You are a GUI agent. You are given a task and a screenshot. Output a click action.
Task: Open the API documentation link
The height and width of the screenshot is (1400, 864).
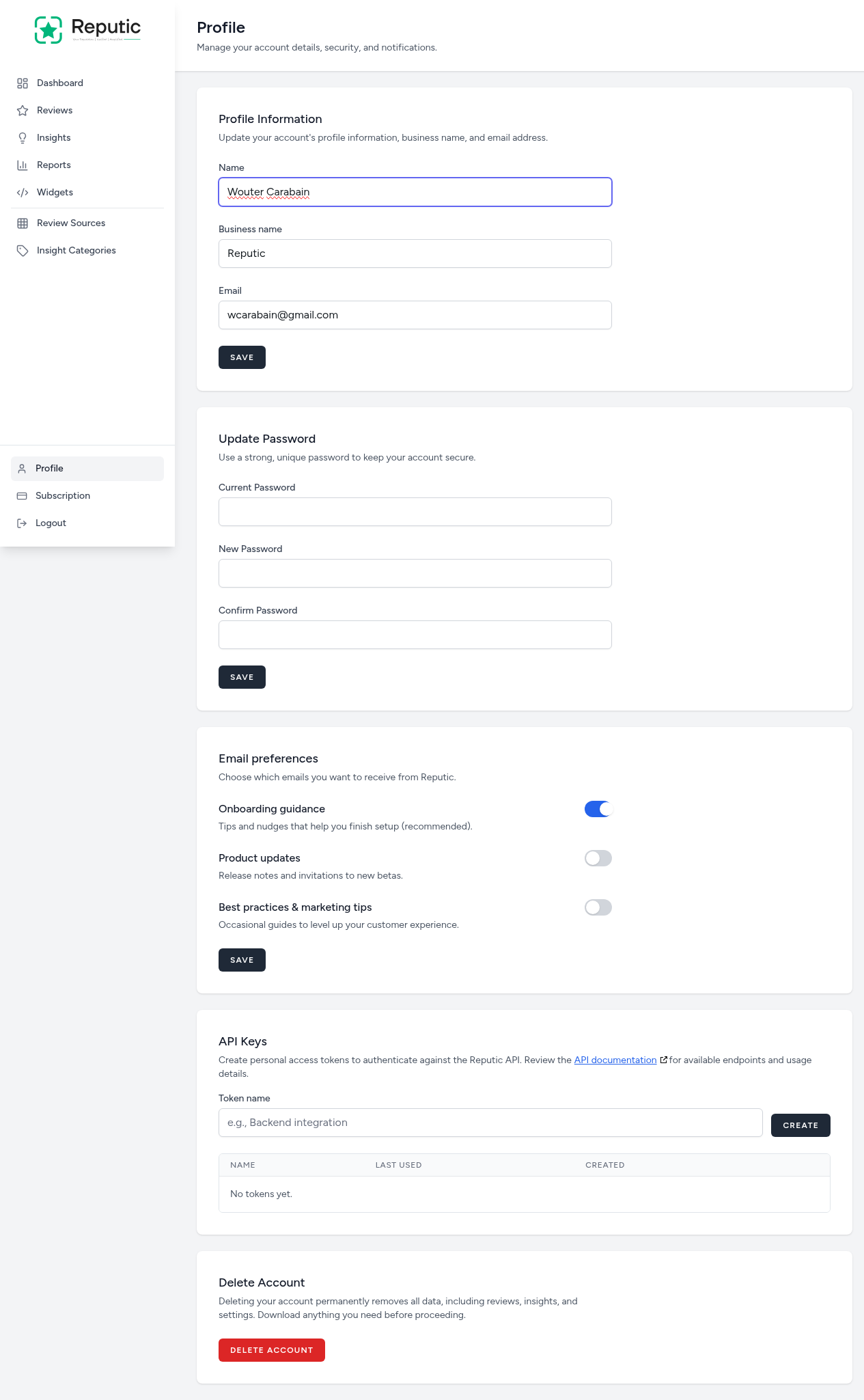(614, 1060)
